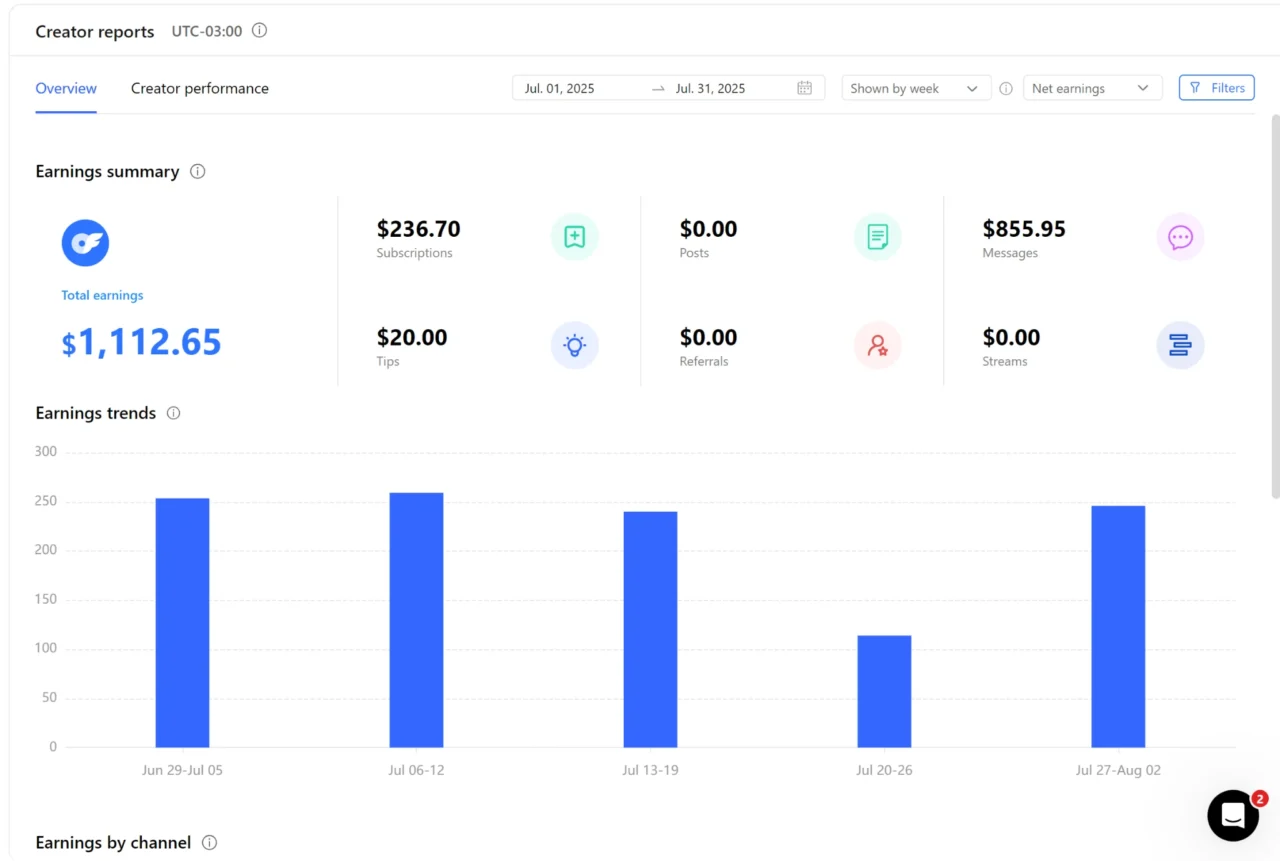Open the Filters button
This screenshot has width=1280, height=861.
[1216, 88]
